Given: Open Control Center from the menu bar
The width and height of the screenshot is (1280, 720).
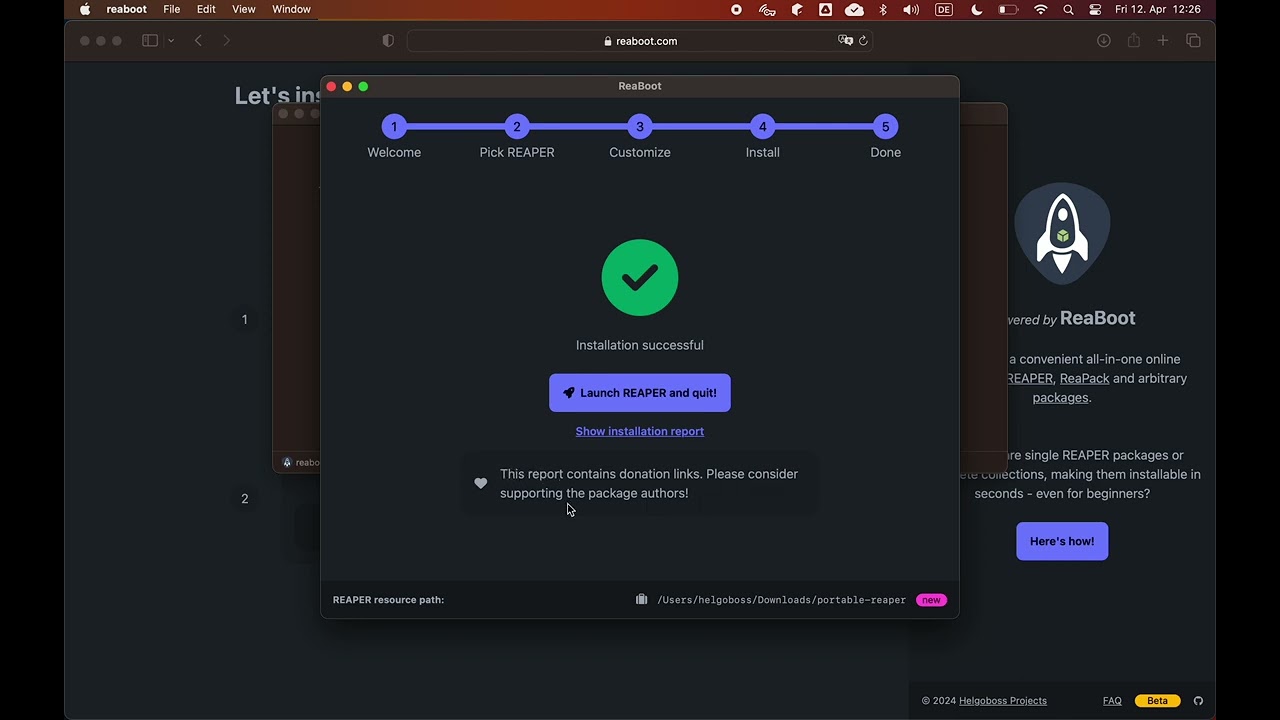Looking at the screenshot, I should (x=1095, y=10).
